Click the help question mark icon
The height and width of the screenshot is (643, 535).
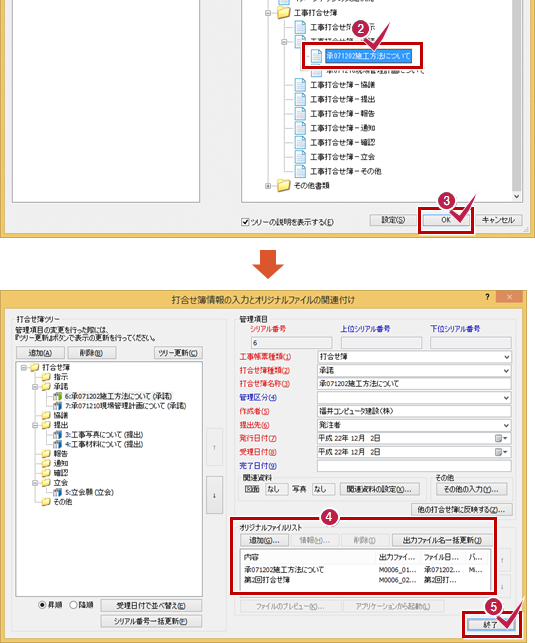(487, 296)
